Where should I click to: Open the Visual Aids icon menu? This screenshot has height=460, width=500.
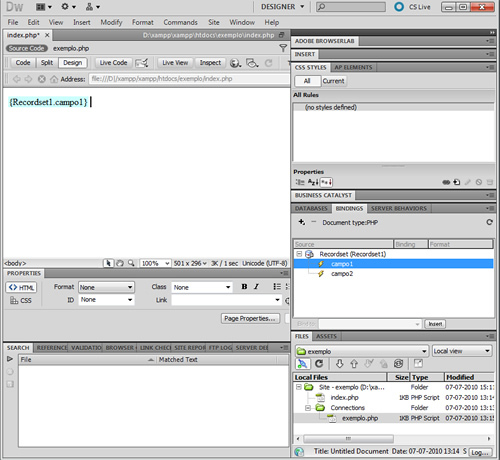coord(252,63)
